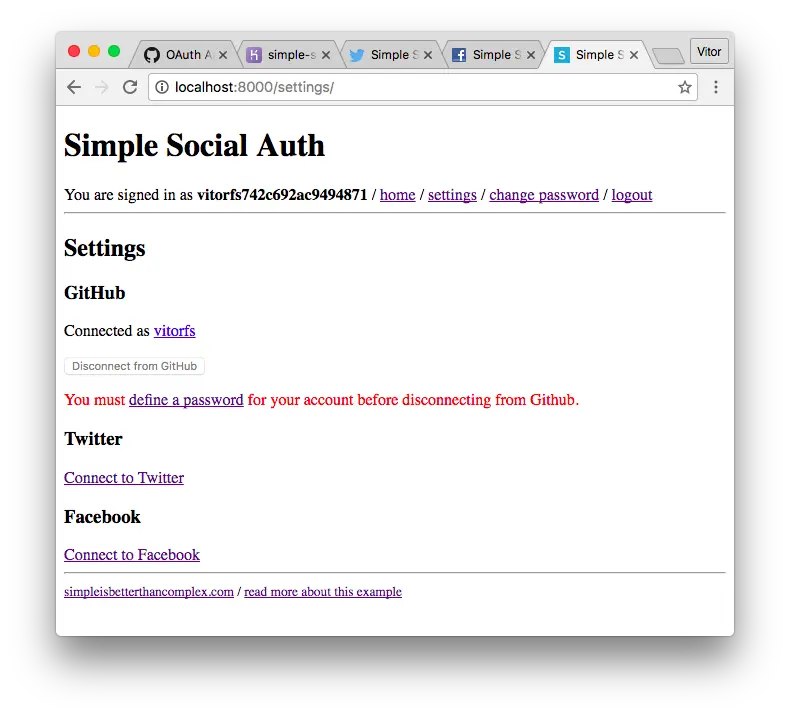Reload the page with the refresh icon
Viewport: 790px width, 716px height.
[x=130, y=87]
